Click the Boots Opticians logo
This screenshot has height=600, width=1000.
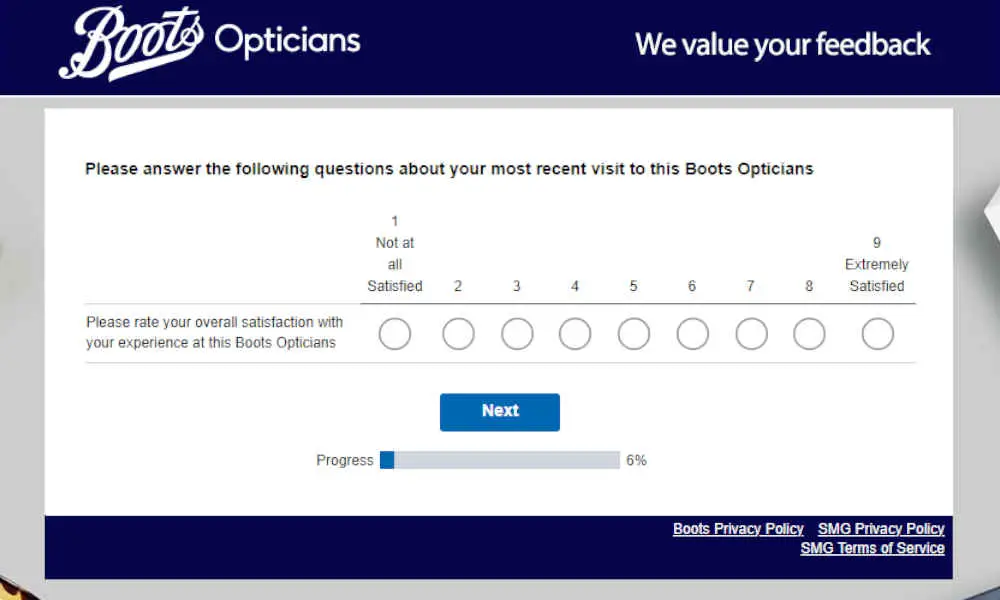pos(210,43)
